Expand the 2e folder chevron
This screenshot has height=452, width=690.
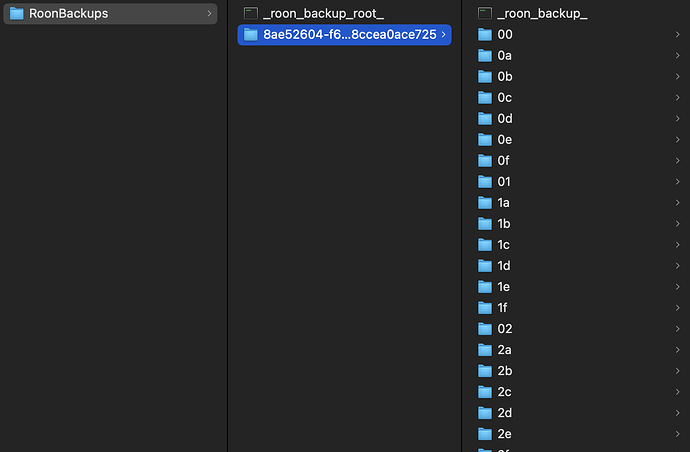pos(678,434)
